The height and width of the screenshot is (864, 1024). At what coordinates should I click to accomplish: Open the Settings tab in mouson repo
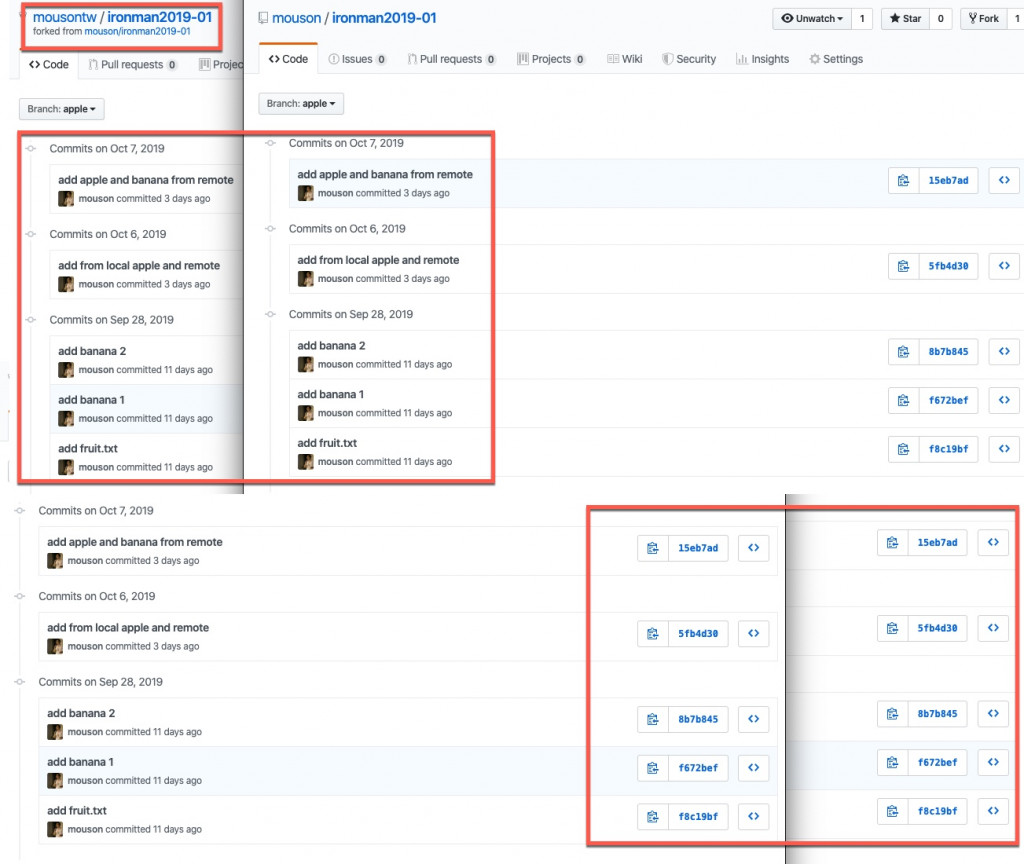(x=836, y=59)
